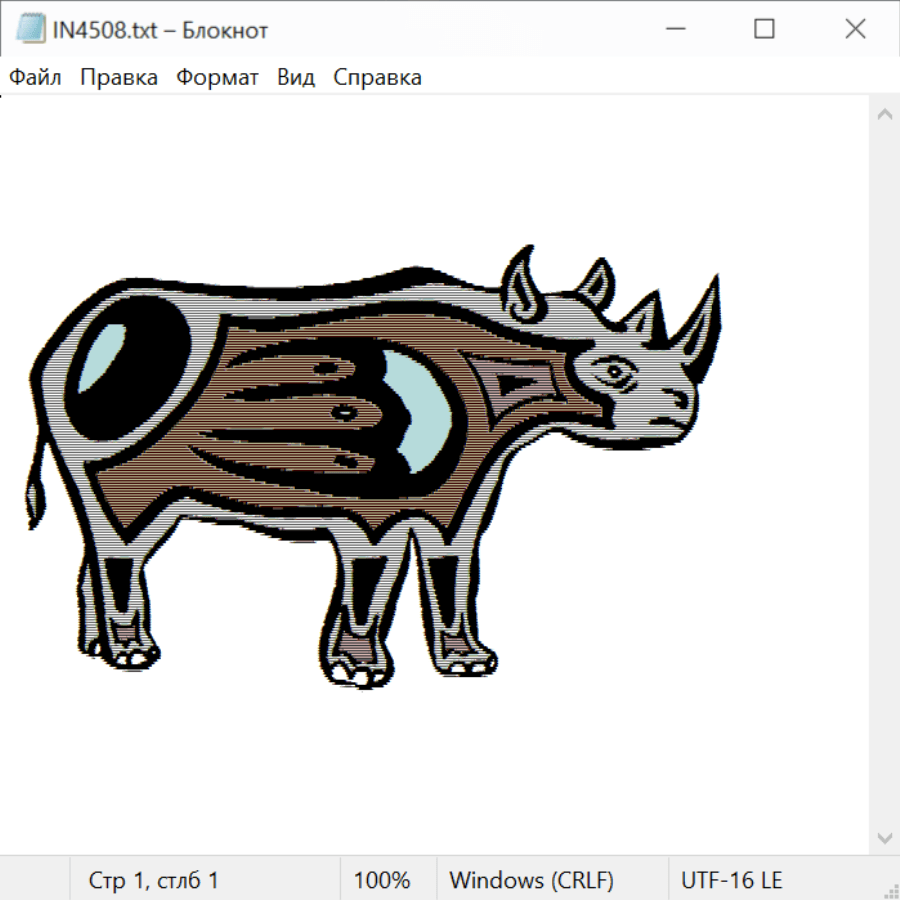The image size is (900, 900).
Task: Click the resize grip in window corner
Action: pyautogui.click(x=890, y=890)
